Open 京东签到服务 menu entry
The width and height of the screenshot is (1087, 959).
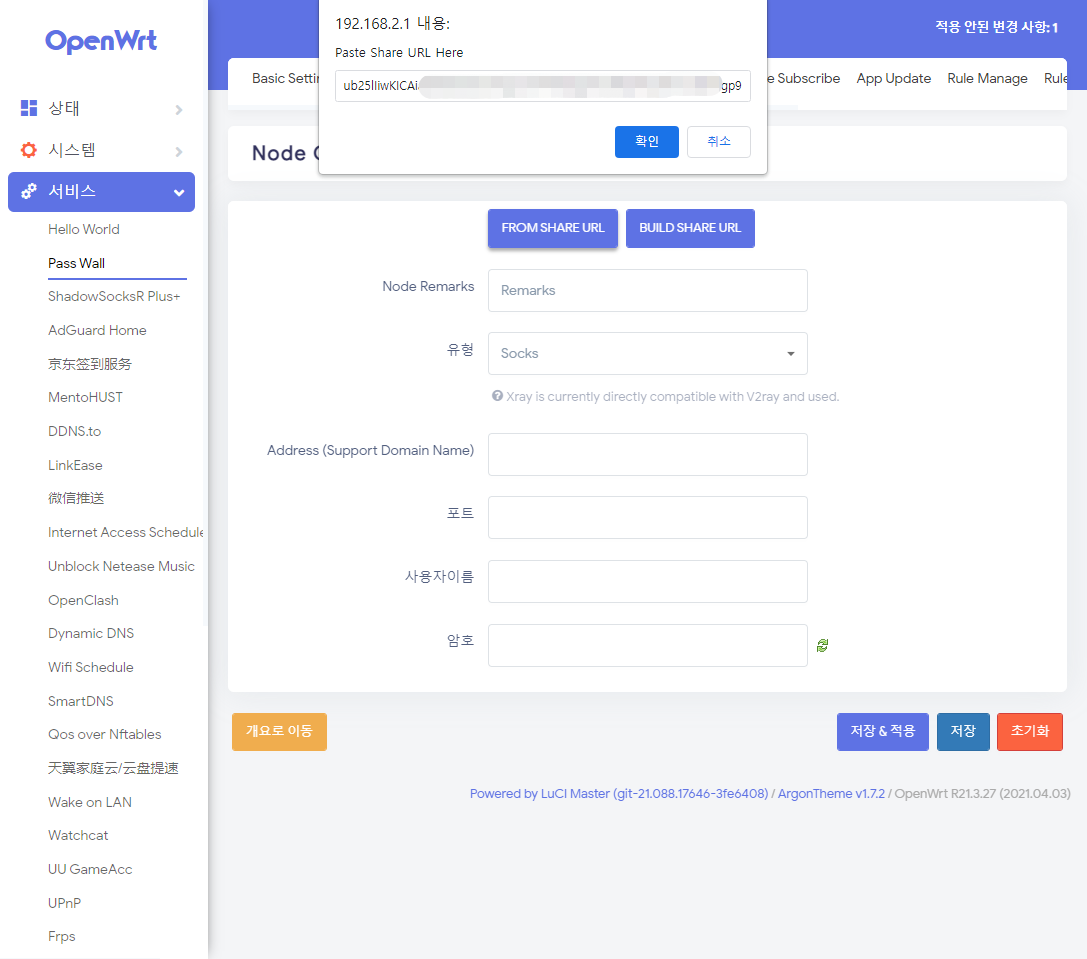point(89,364)
